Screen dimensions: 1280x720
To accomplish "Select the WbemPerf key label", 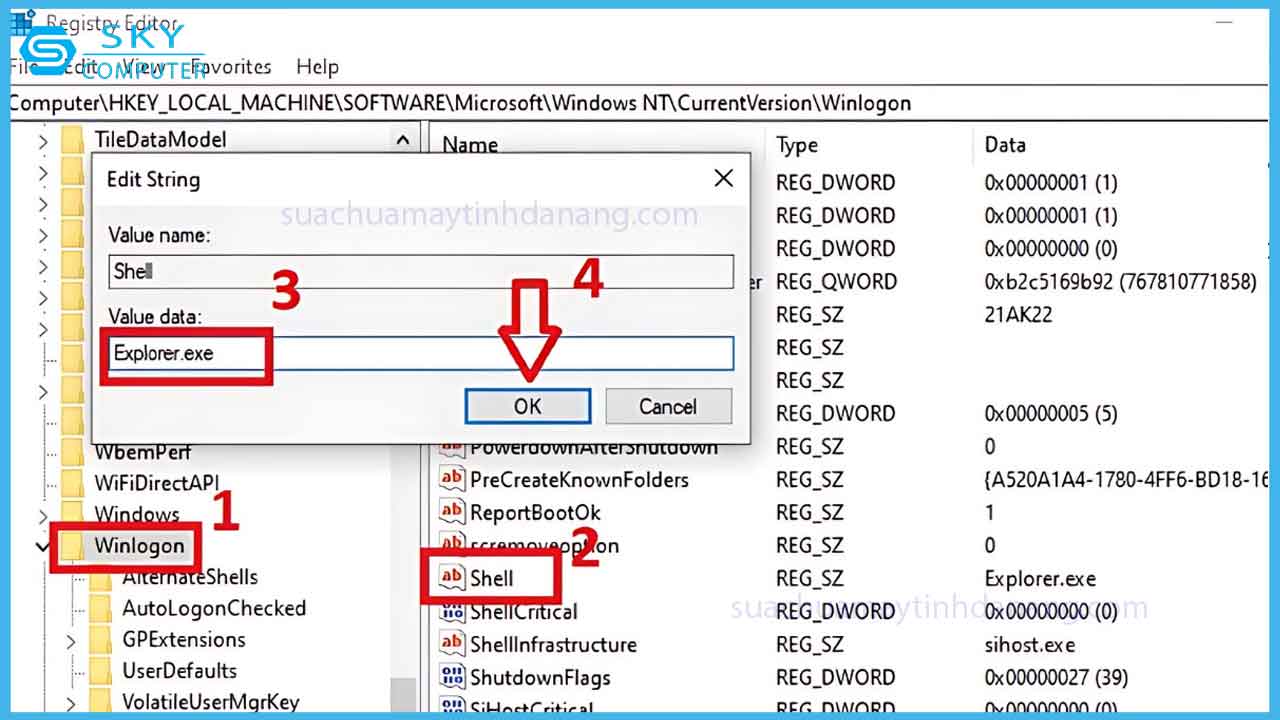I will (142, 452).
